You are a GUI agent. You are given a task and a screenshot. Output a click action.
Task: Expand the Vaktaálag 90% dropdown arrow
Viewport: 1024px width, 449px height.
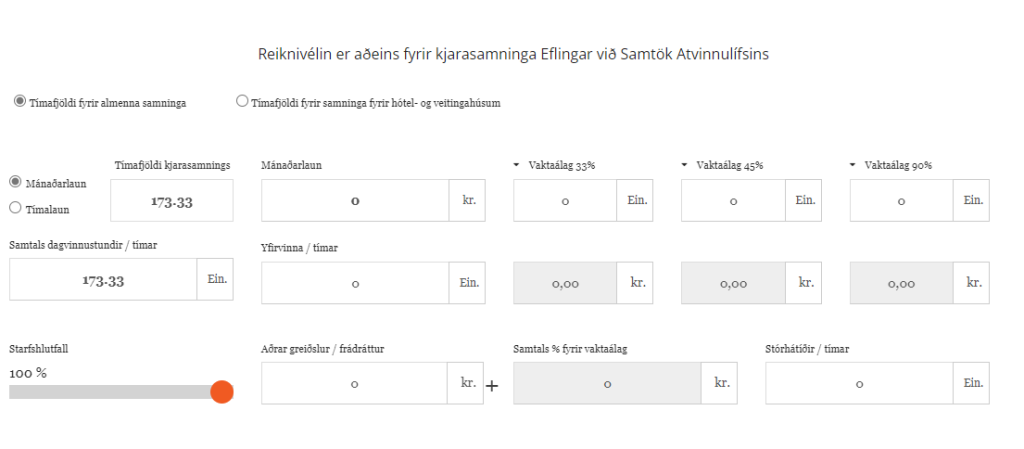coord(853,165)
